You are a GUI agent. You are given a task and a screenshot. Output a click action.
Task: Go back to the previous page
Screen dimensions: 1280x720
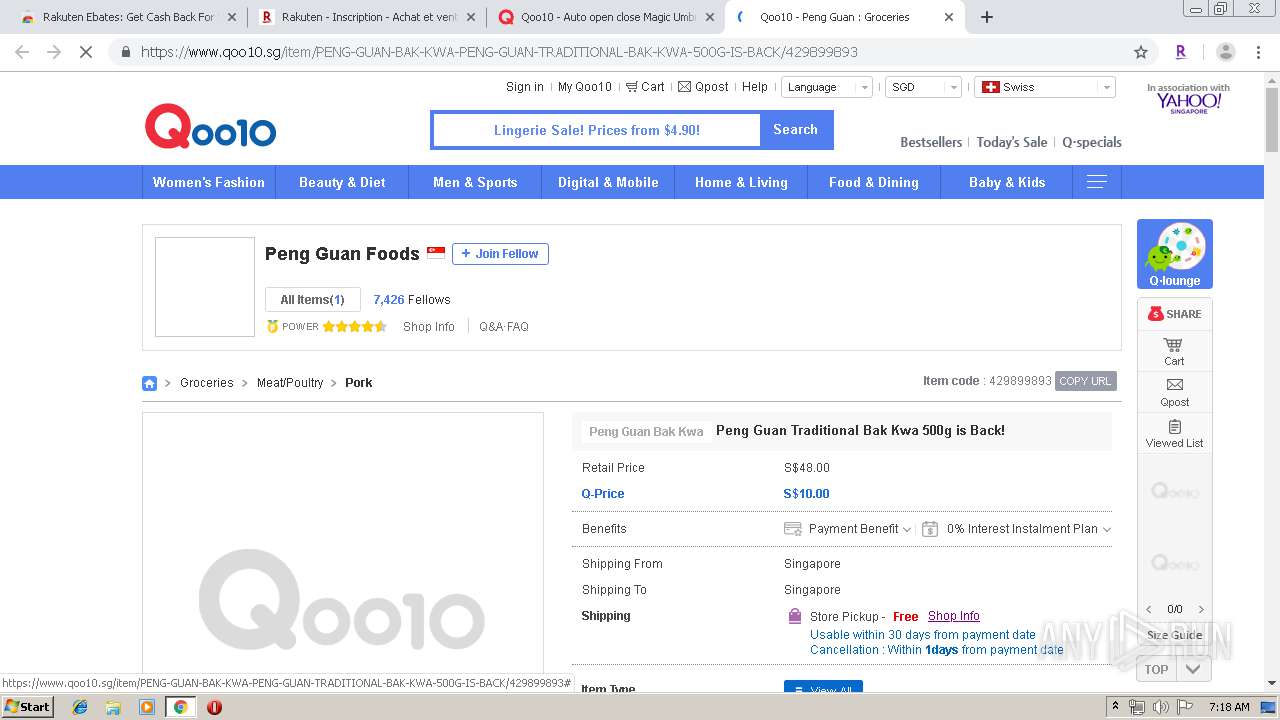coord(22,52)
